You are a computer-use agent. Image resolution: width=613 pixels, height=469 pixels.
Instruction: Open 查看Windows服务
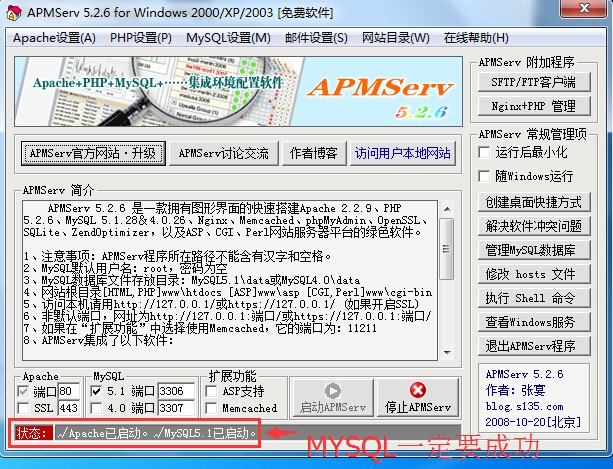coord(534,322)
